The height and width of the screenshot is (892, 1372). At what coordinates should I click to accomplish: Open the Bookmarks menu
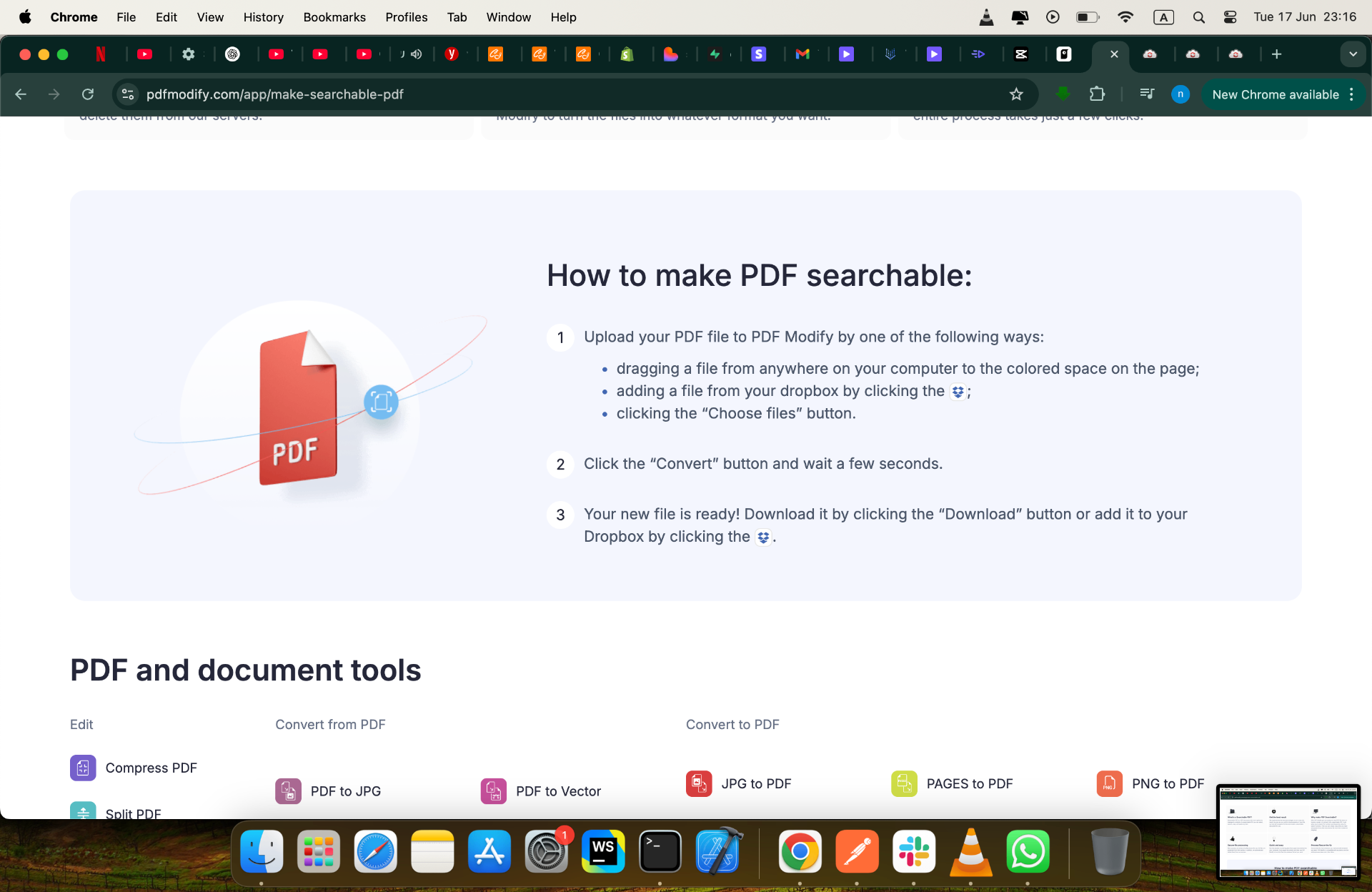tap(334, 17)
